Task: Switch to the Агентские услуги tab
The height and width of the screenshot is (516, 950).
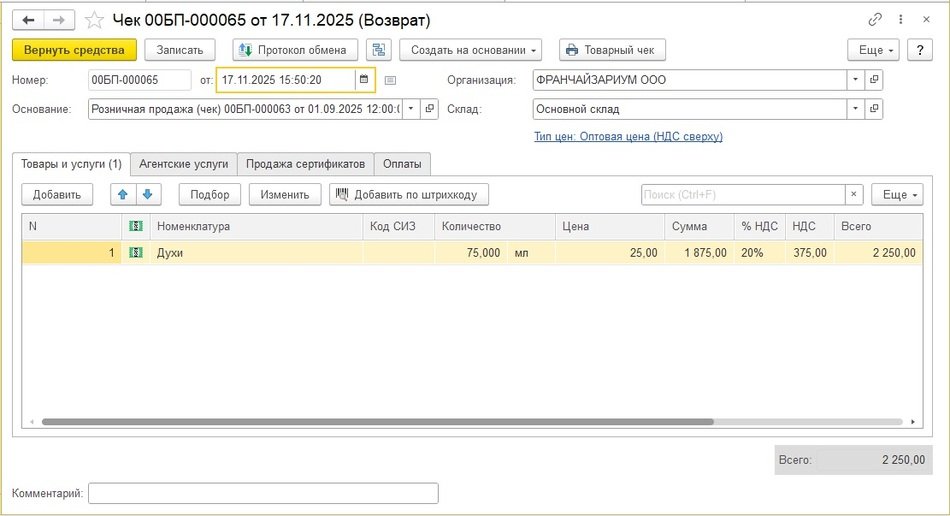Action: (x=184, y=164)
